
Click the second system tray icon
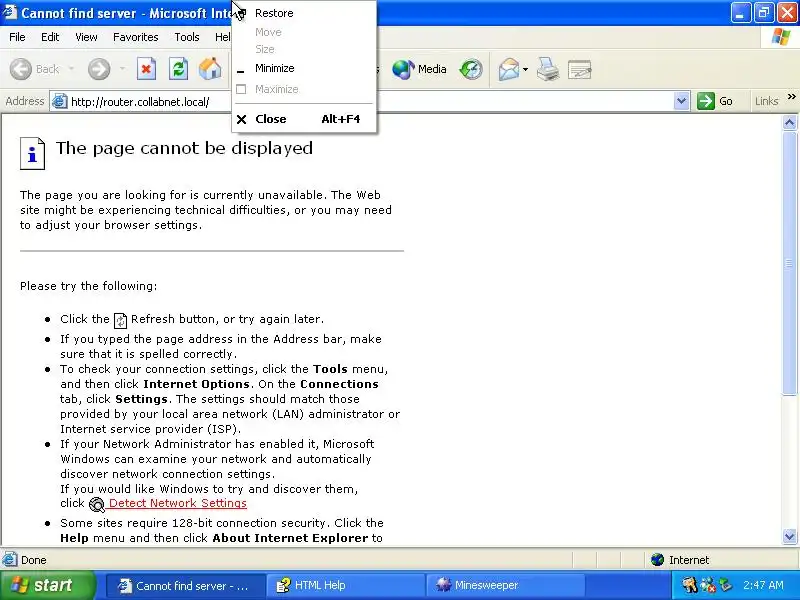708,585
